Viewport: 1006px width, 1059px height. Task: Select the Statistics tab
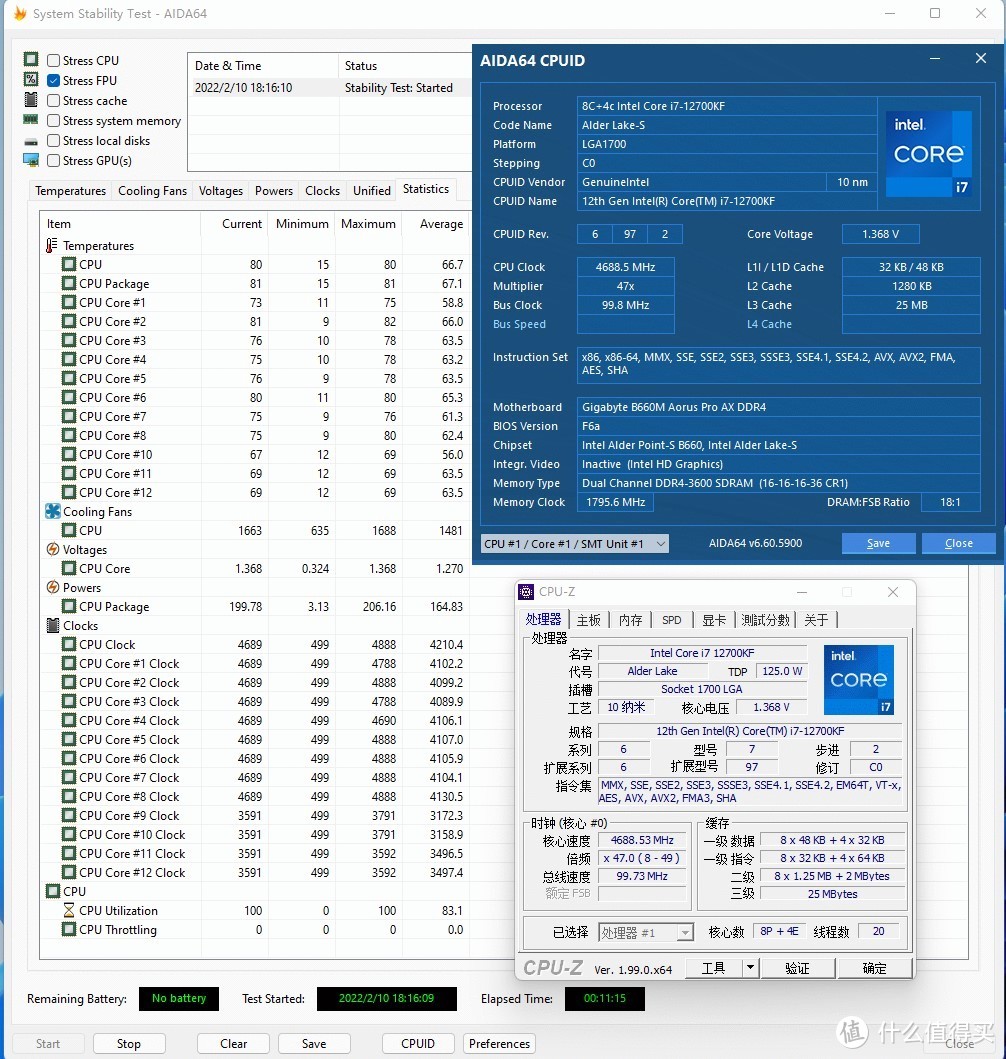point(426,189)
